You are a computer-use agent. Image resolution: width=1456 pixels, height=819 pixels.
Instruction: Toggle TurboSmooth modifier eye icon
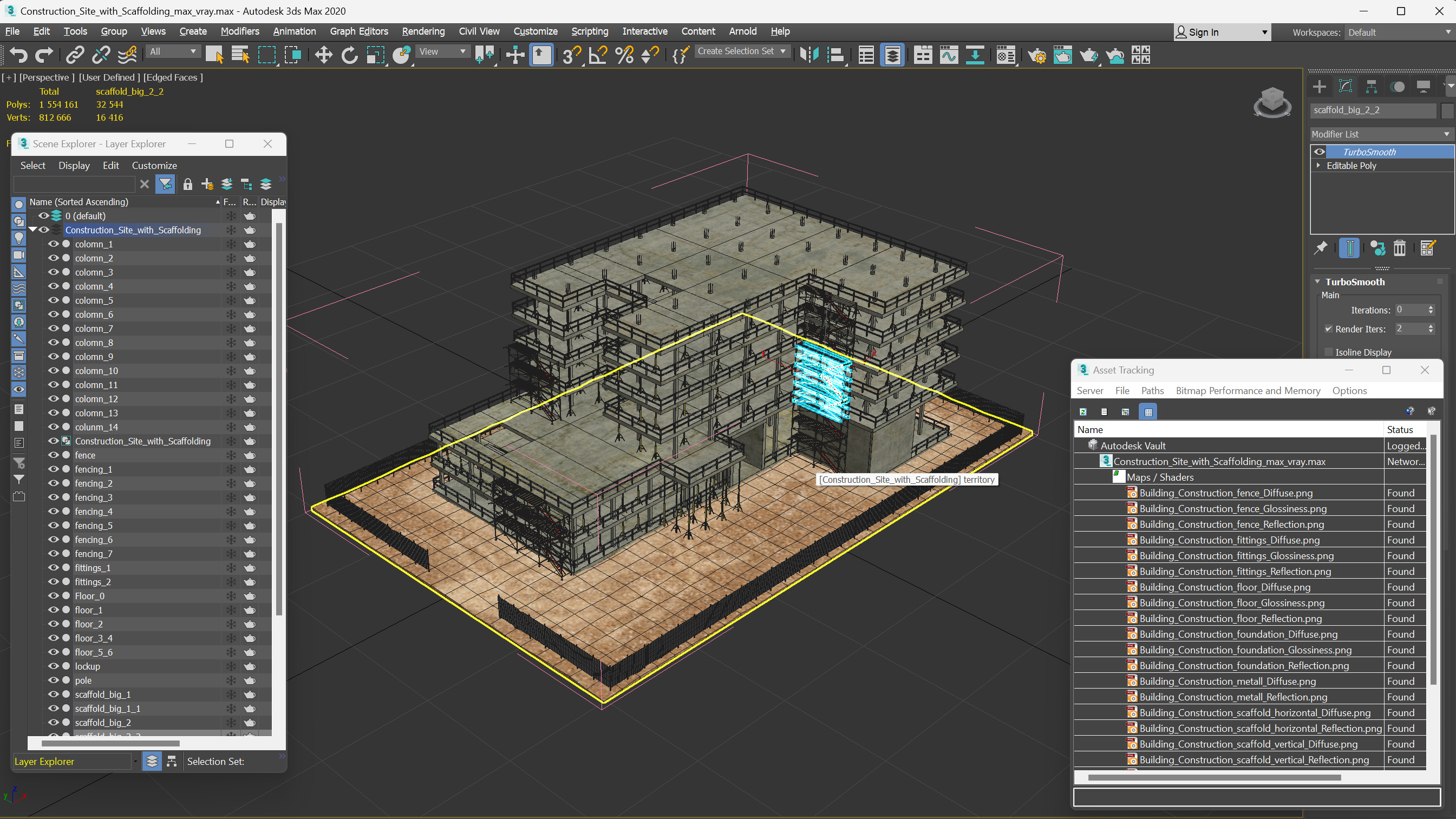1319,152
